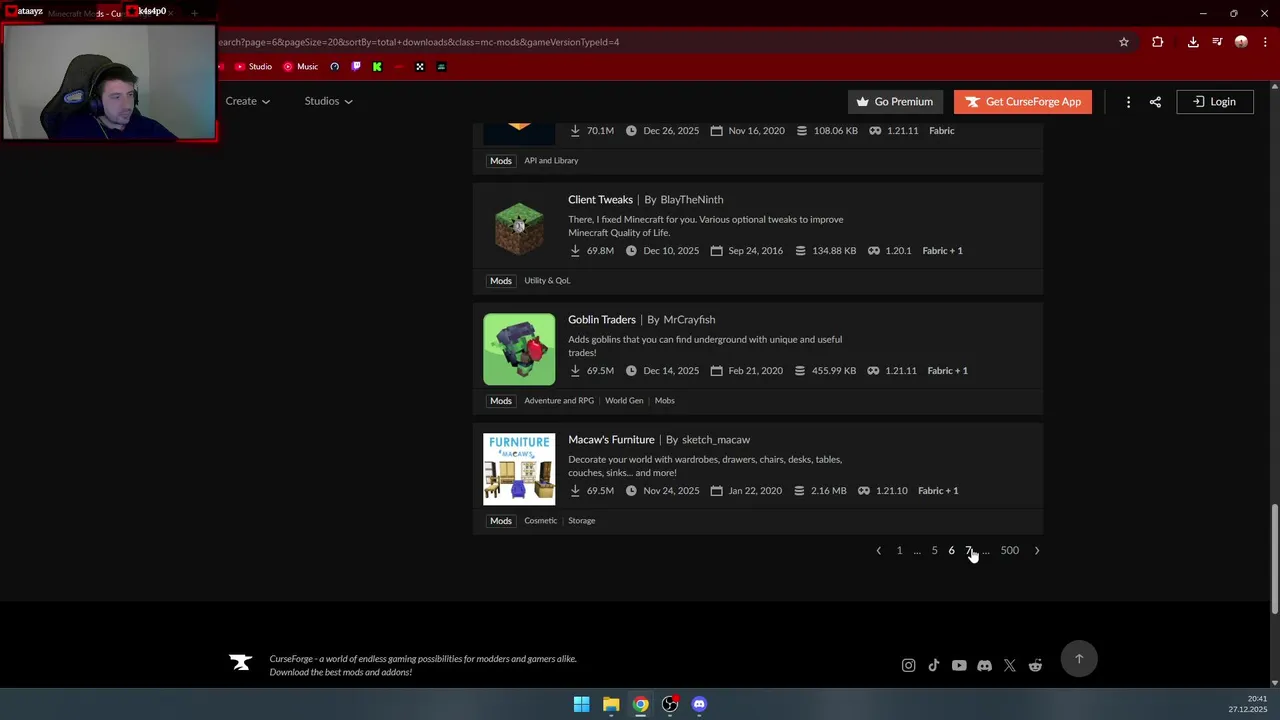Expand the Create dropdown menu
This screenshot has width=1280, height=720.
tap(248, 101)
